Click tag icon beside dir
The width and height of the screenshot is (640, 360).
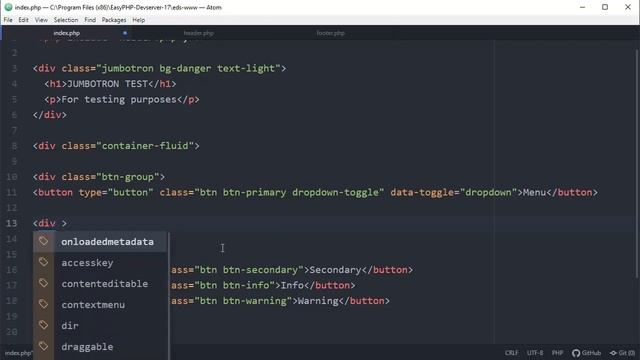click(x=43, y=325)
